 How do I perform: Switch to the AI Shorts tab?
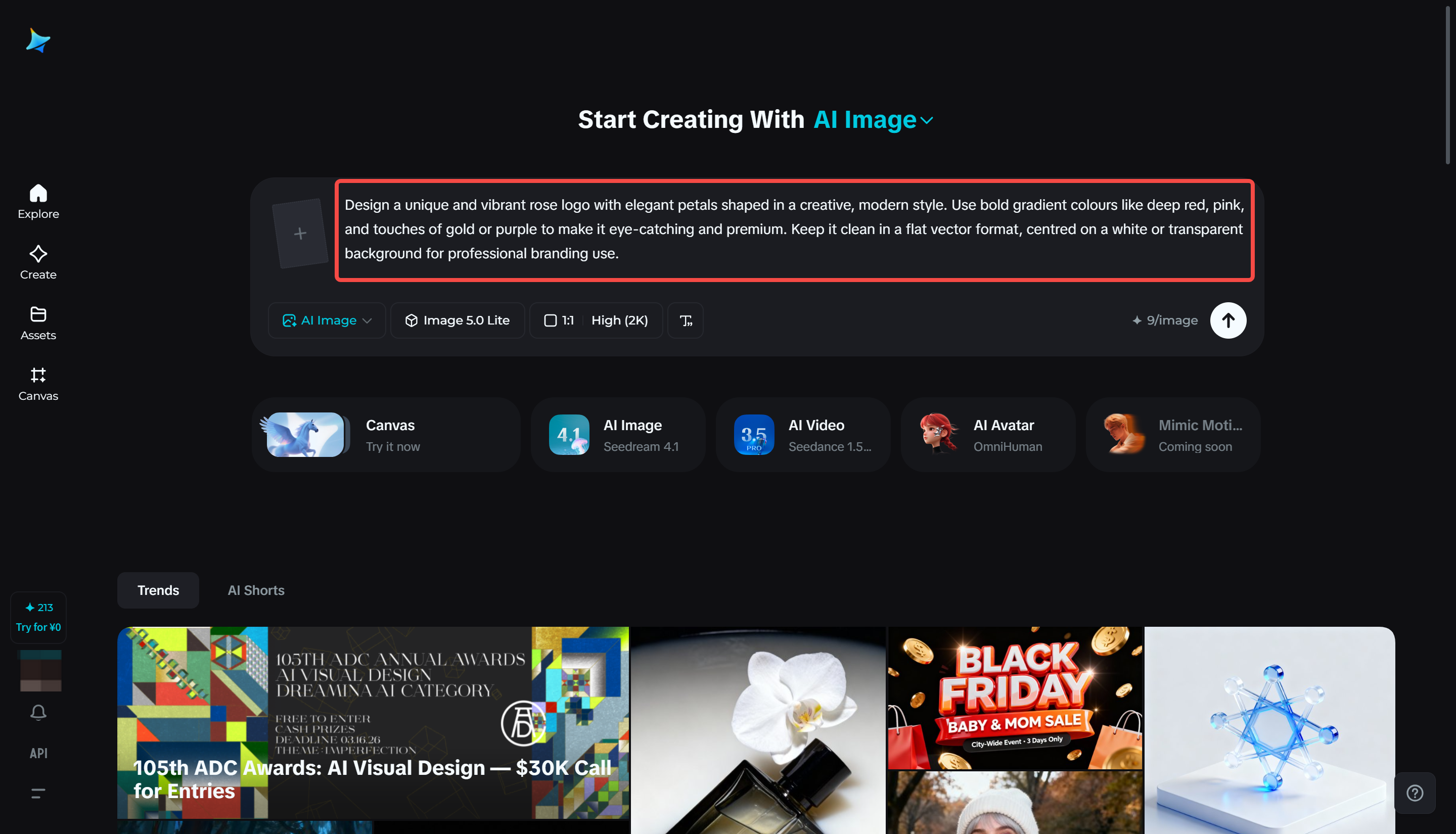256,590
